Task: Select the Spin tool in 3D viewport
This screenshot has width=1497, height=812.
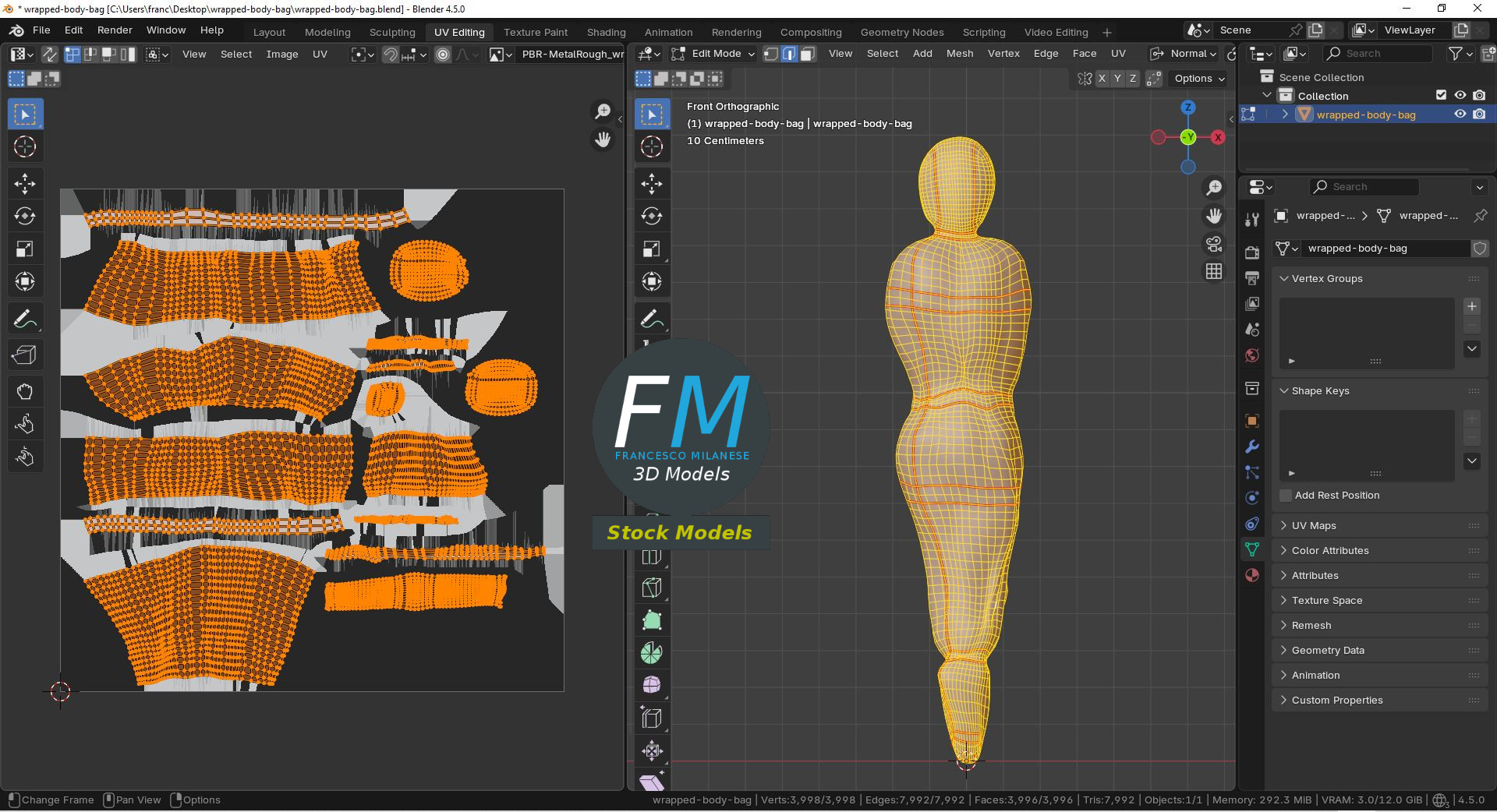Action: (652, 653)
